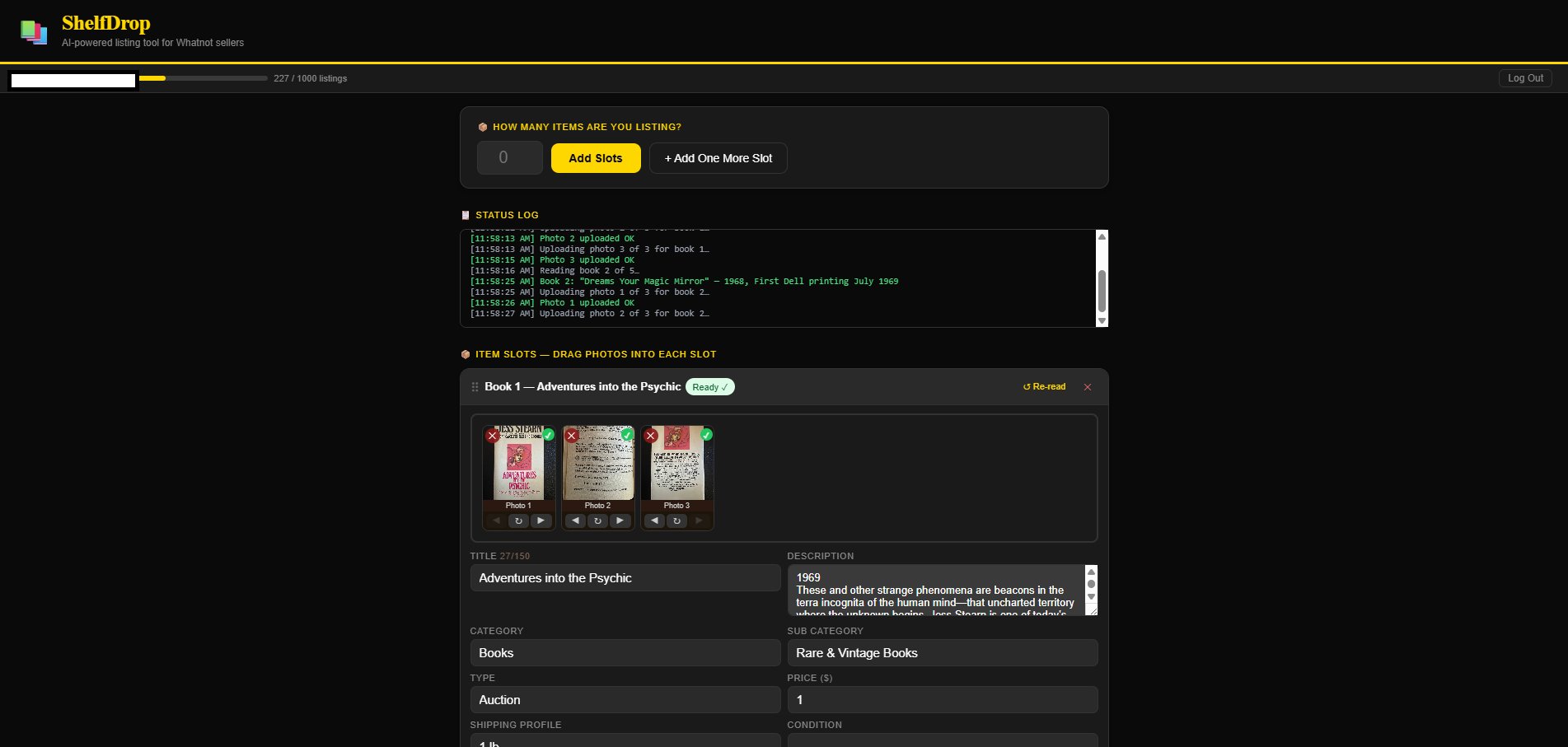Screen dimensions: 1568x747
Task: Click the listings usage progress bar
Action: pyautogui.click(x=204, y=78)
